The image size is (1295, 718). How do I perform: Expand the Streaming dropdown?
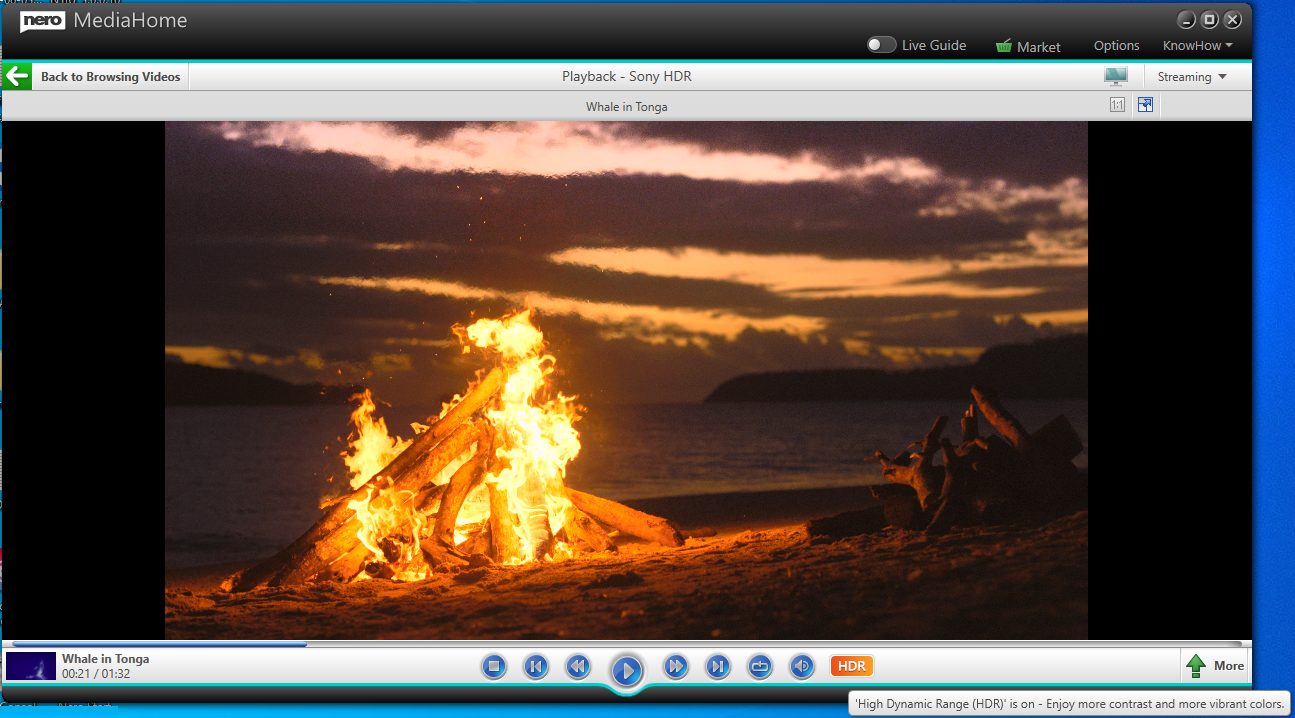tap(1192, 77)
